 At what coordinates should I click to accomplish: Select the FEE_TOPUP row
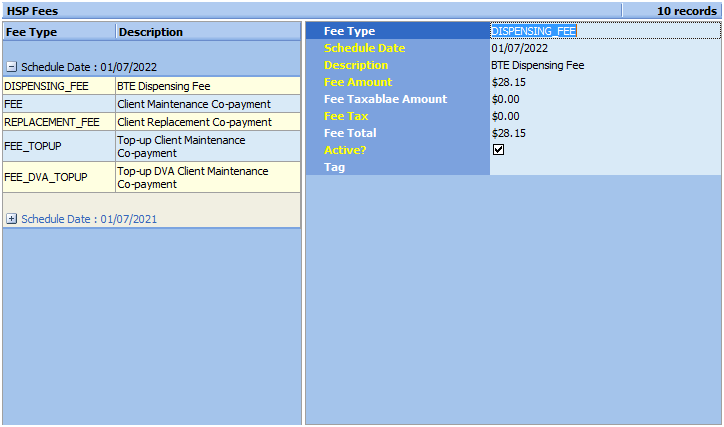click(58, 146)
